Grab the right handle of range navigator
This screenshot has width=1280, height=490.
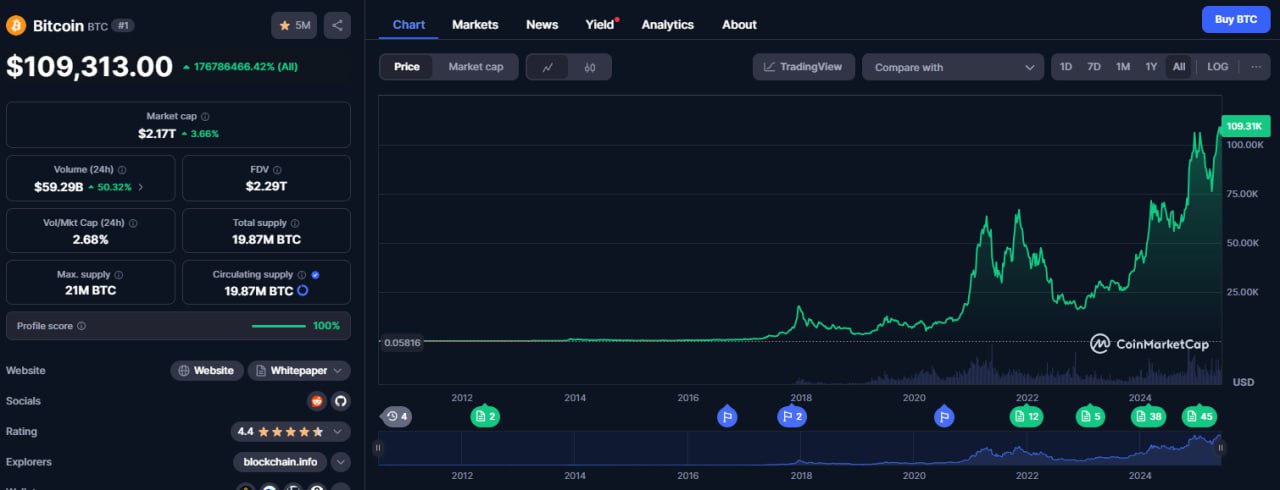(x=1220, y=448)
